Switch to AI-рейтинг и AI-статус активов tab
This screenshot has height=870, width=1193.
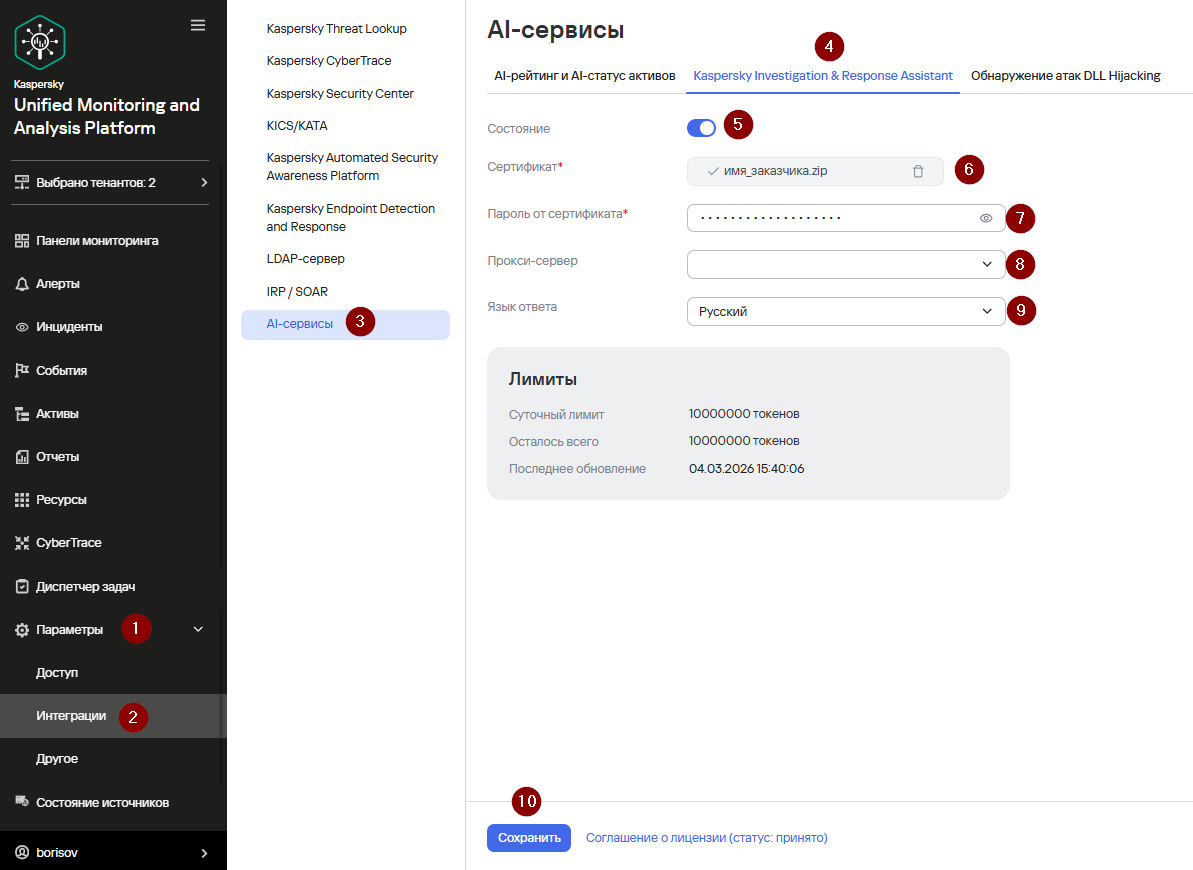coord(585,76)
